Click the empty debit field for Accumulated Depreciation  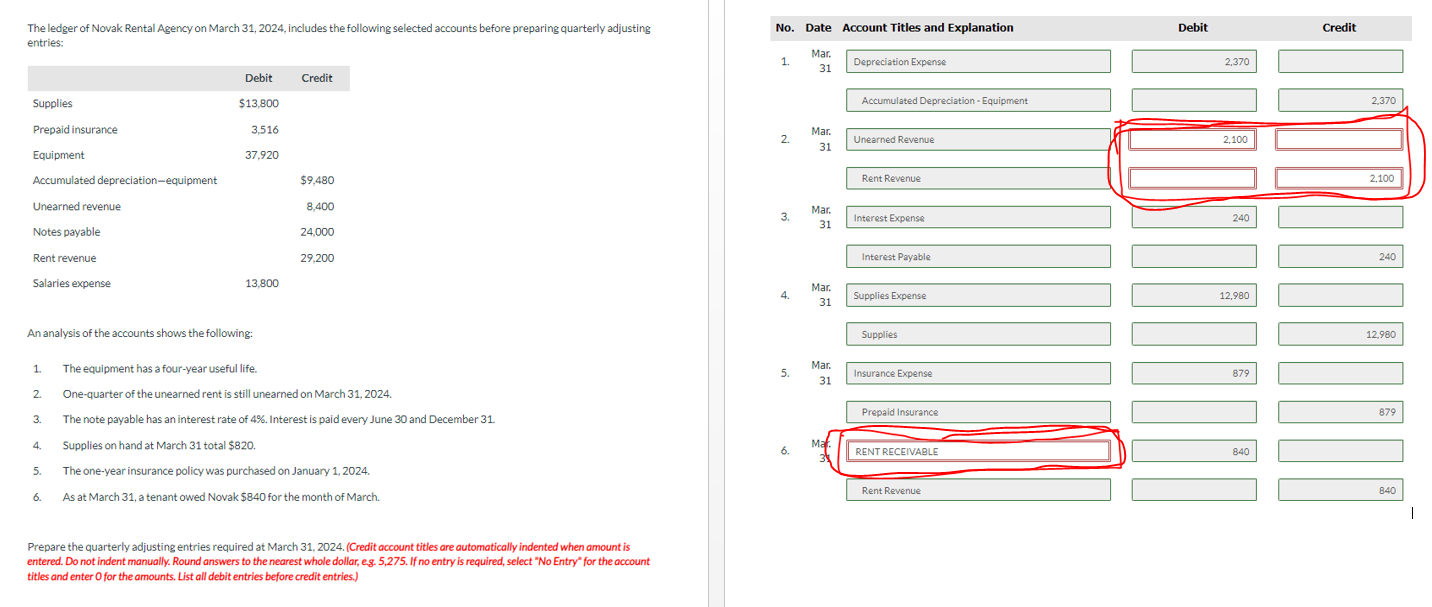tap(1194, 100)
